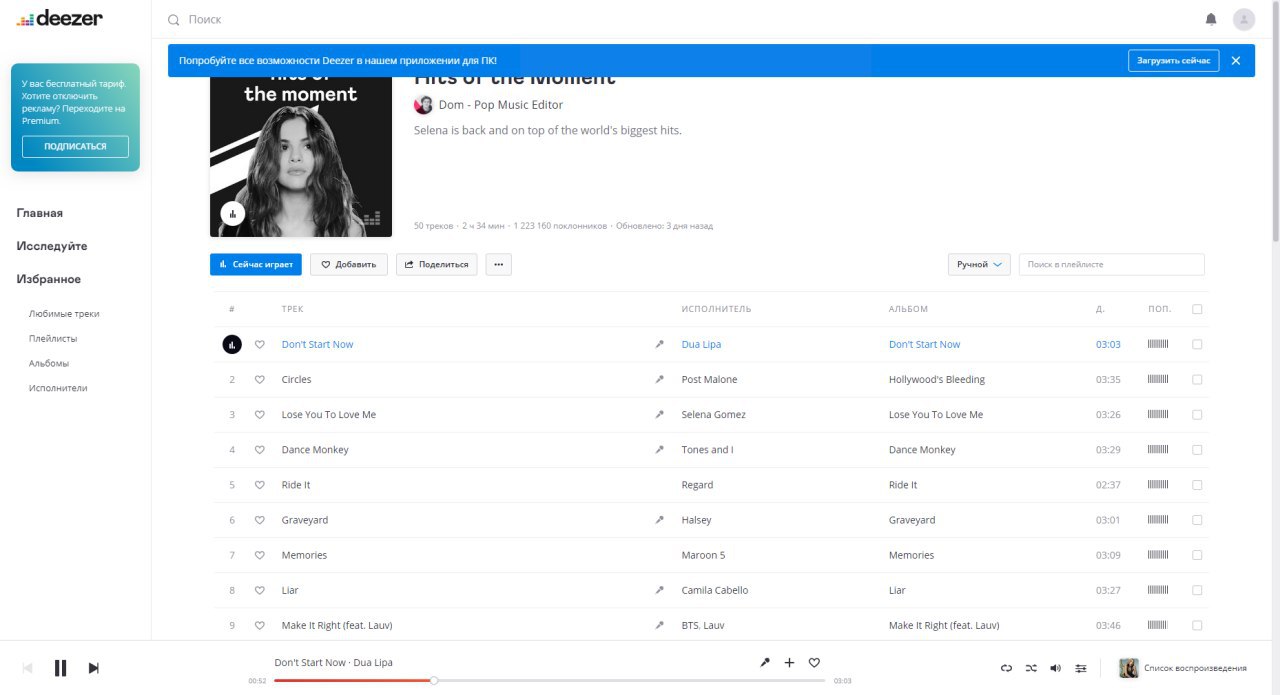Image resolution: width=1280 pixels, height=695 pixels.
Task: Like the track Lose You To Love Me
Action: [260, 415]
